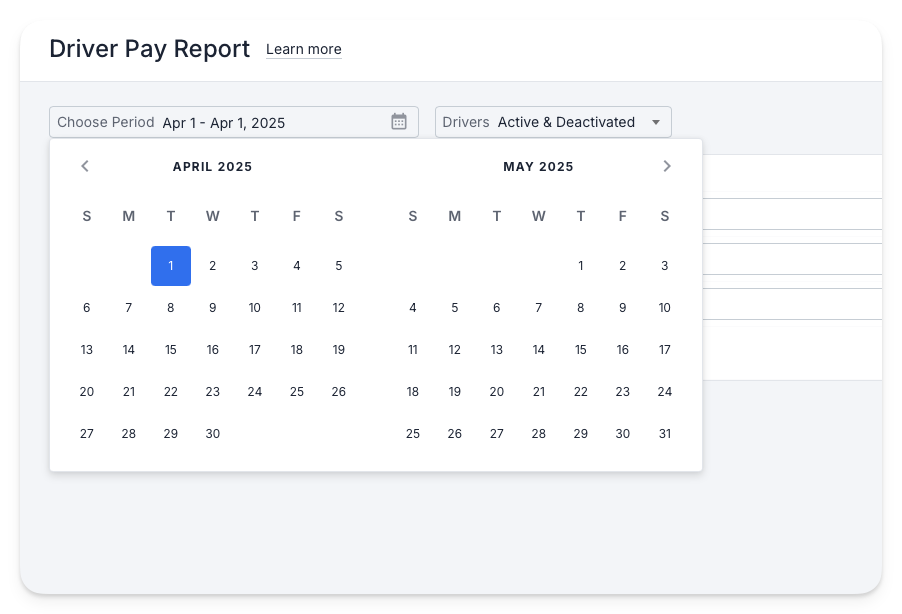Select May 20 in the calendar
This screenshot has width=902, height=614.
496,392
